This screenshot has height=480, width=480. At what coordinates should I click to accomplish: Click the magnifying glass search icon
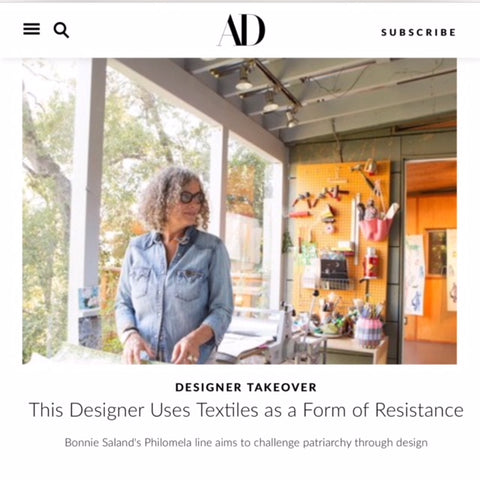(61, 30)
